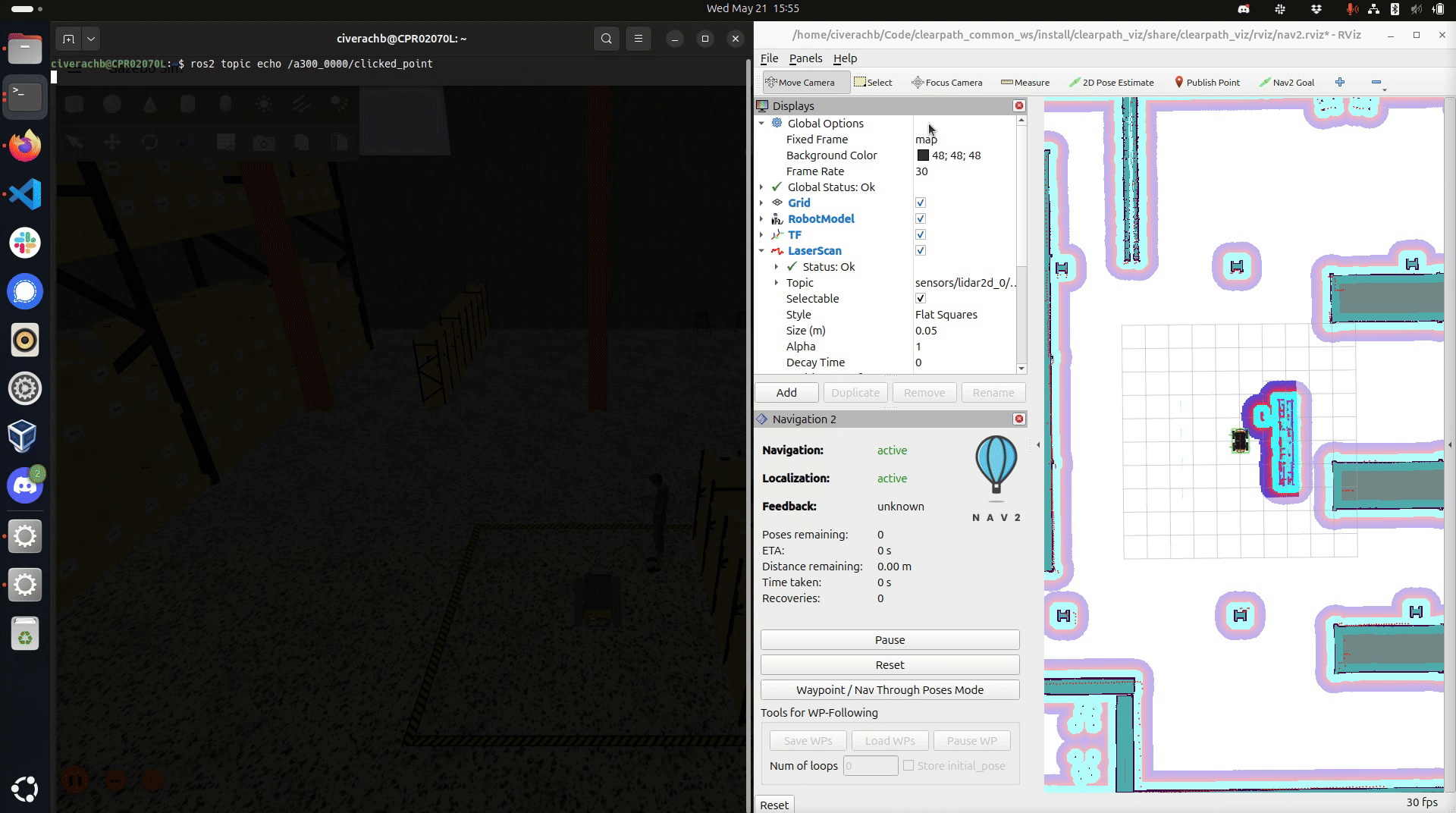
Task: Open the File menu
Action: (769, 58)
